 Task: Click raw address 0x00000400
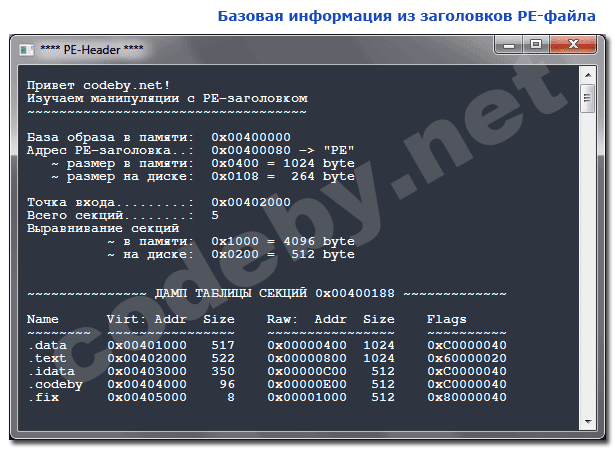[307, 345]
